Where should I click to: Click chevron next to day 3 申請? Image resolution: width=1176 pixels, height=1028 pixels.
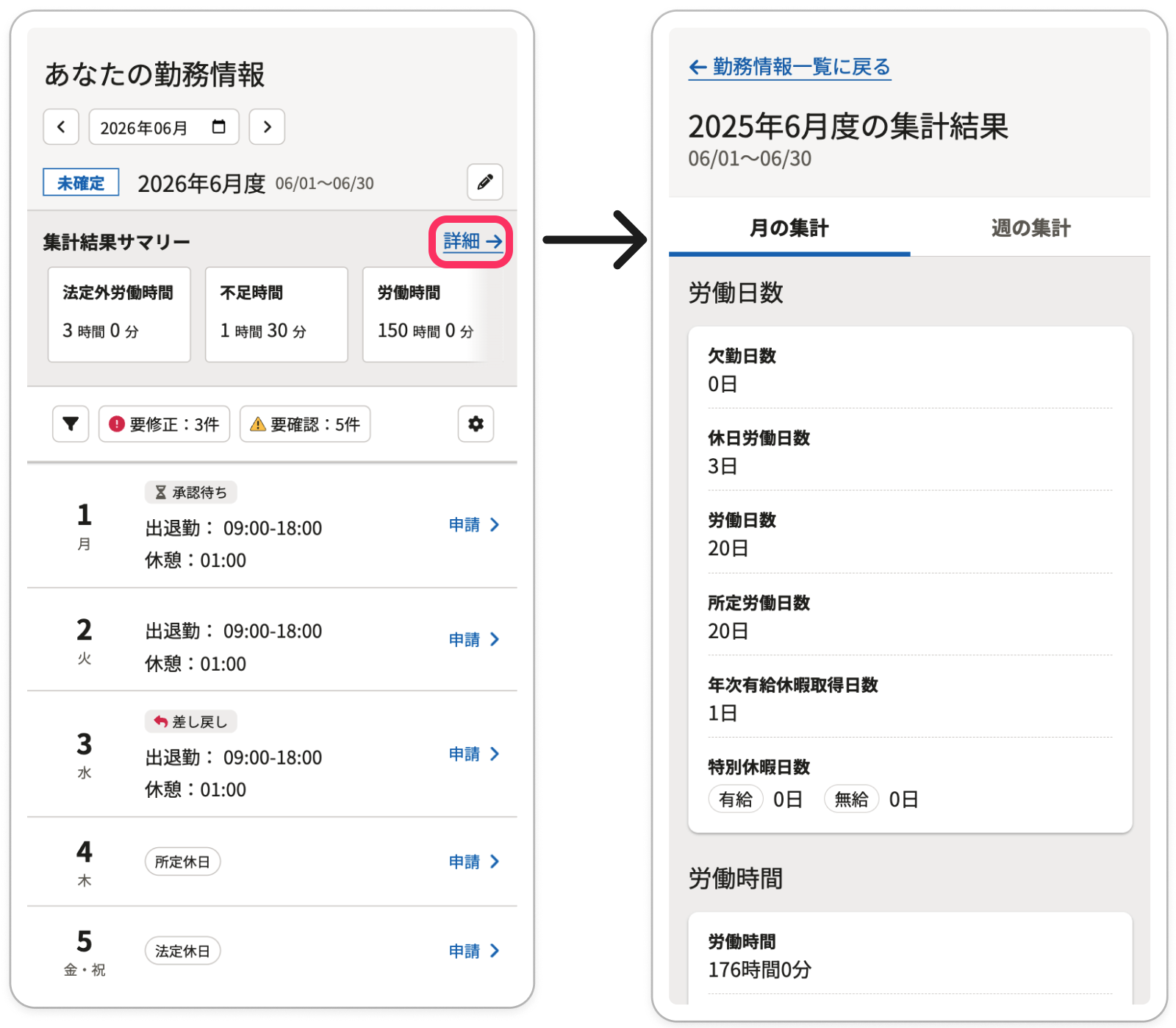click(495, 754)
